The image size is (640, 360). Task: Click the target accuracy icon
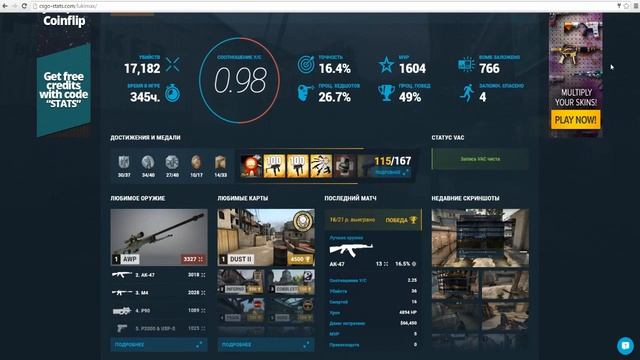306,64
